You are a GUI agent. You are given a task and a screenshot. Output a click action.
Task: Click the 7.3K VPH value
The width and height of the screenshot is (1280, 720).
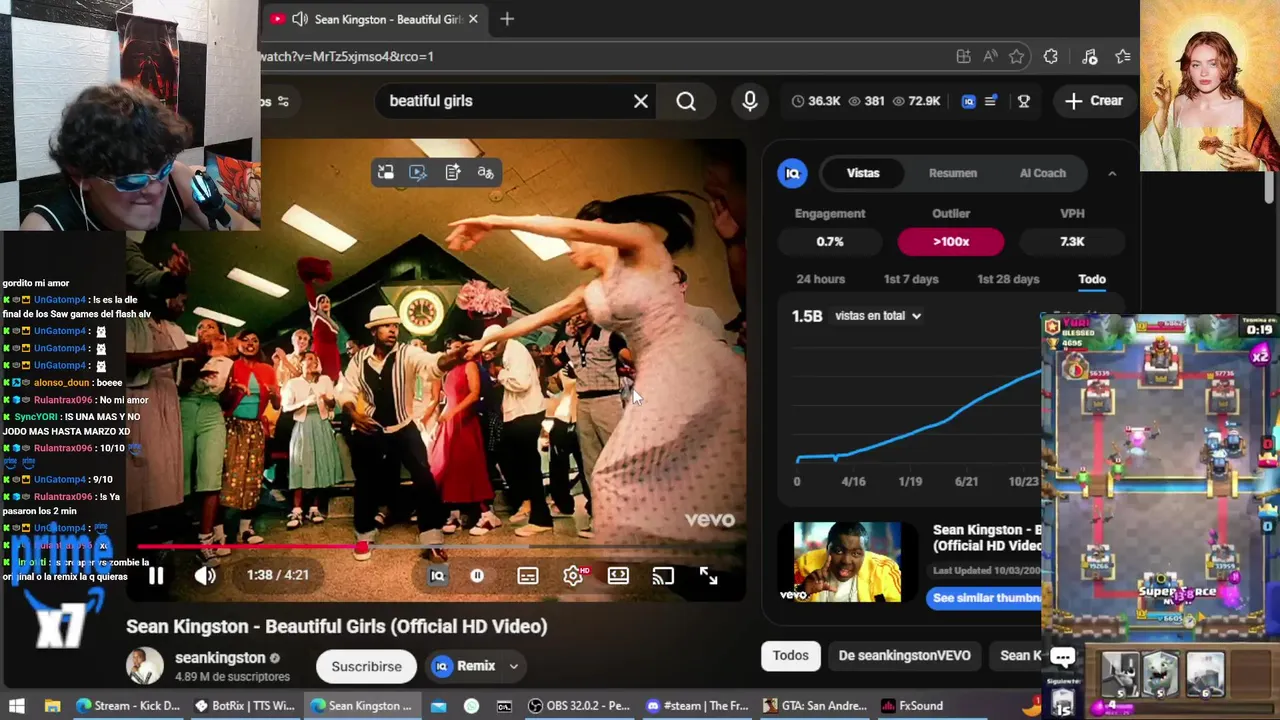coord(1072,241)
